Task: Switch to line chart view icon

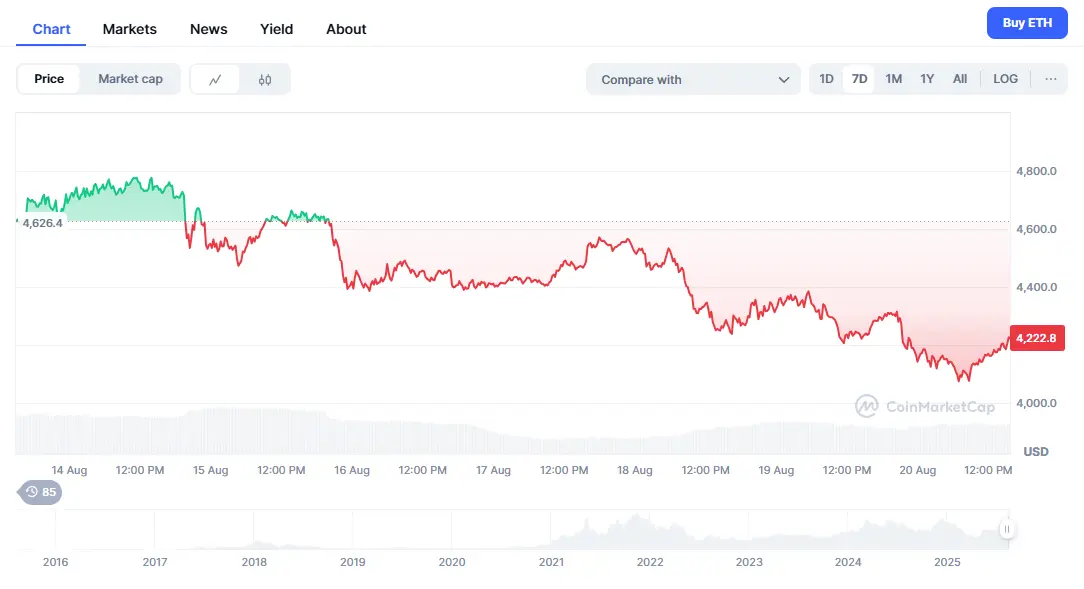Action: point(215,80)
